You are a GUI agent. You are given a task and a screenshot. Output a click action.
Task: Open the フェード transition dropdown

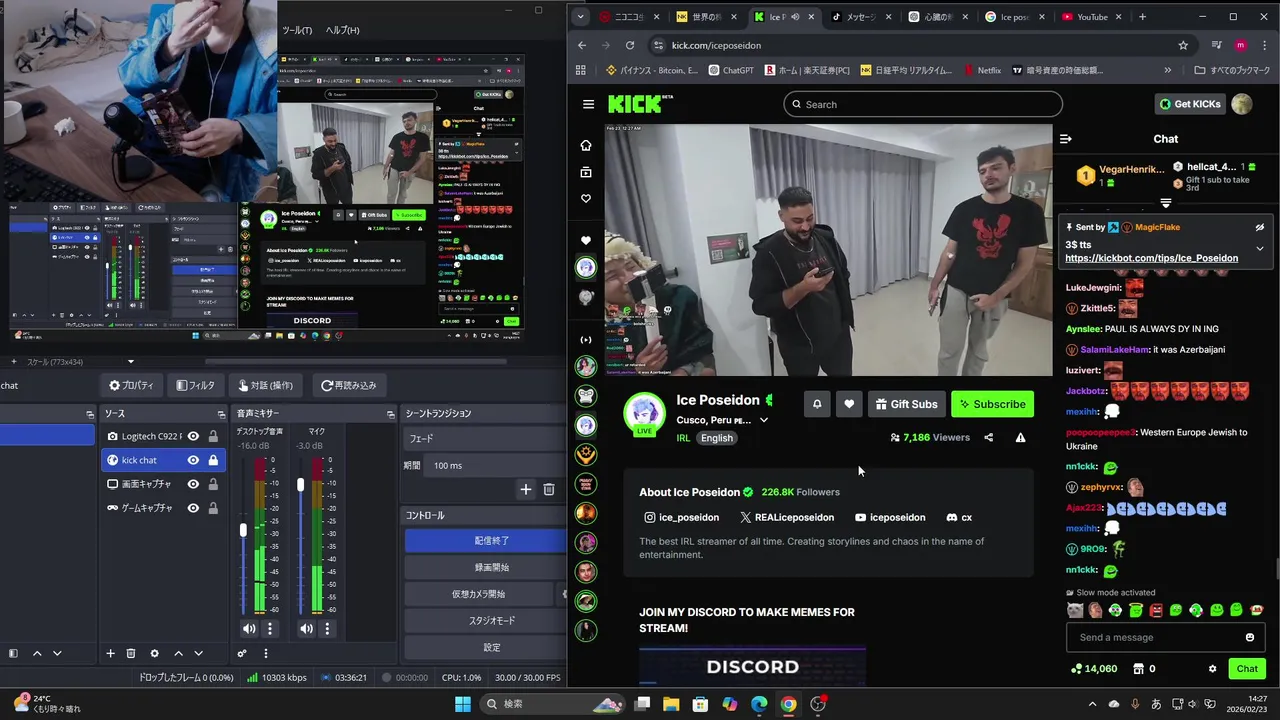(x=484, y=438)
